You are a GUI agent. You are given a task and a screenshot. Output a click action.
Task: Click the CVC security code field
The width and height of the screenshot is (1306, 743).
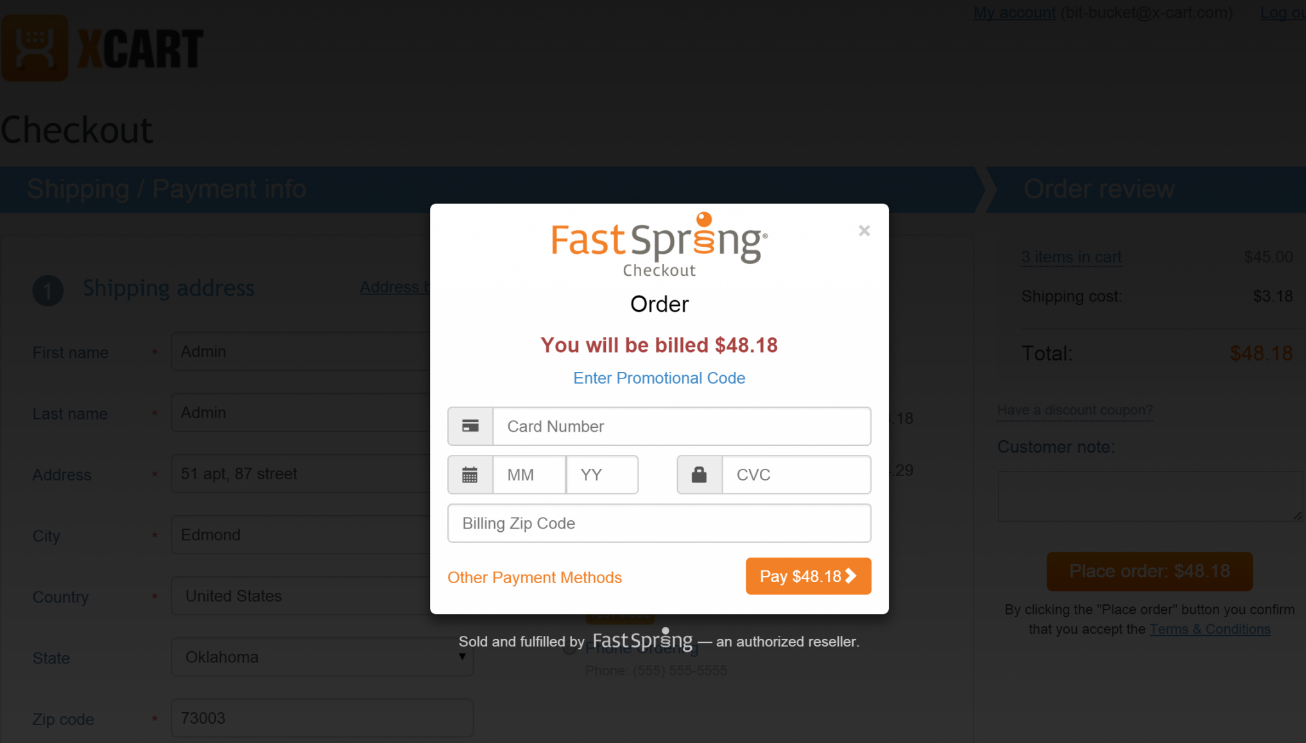coord(796,475)
